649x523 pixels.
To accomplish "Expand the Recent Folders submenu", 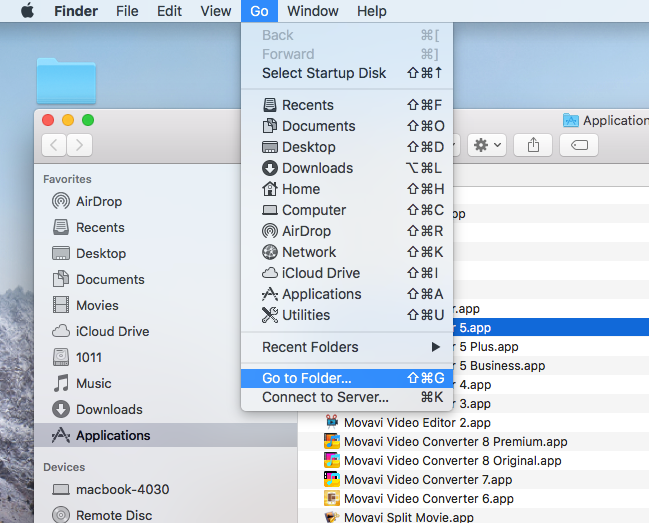I will click(x=347, y=347).
